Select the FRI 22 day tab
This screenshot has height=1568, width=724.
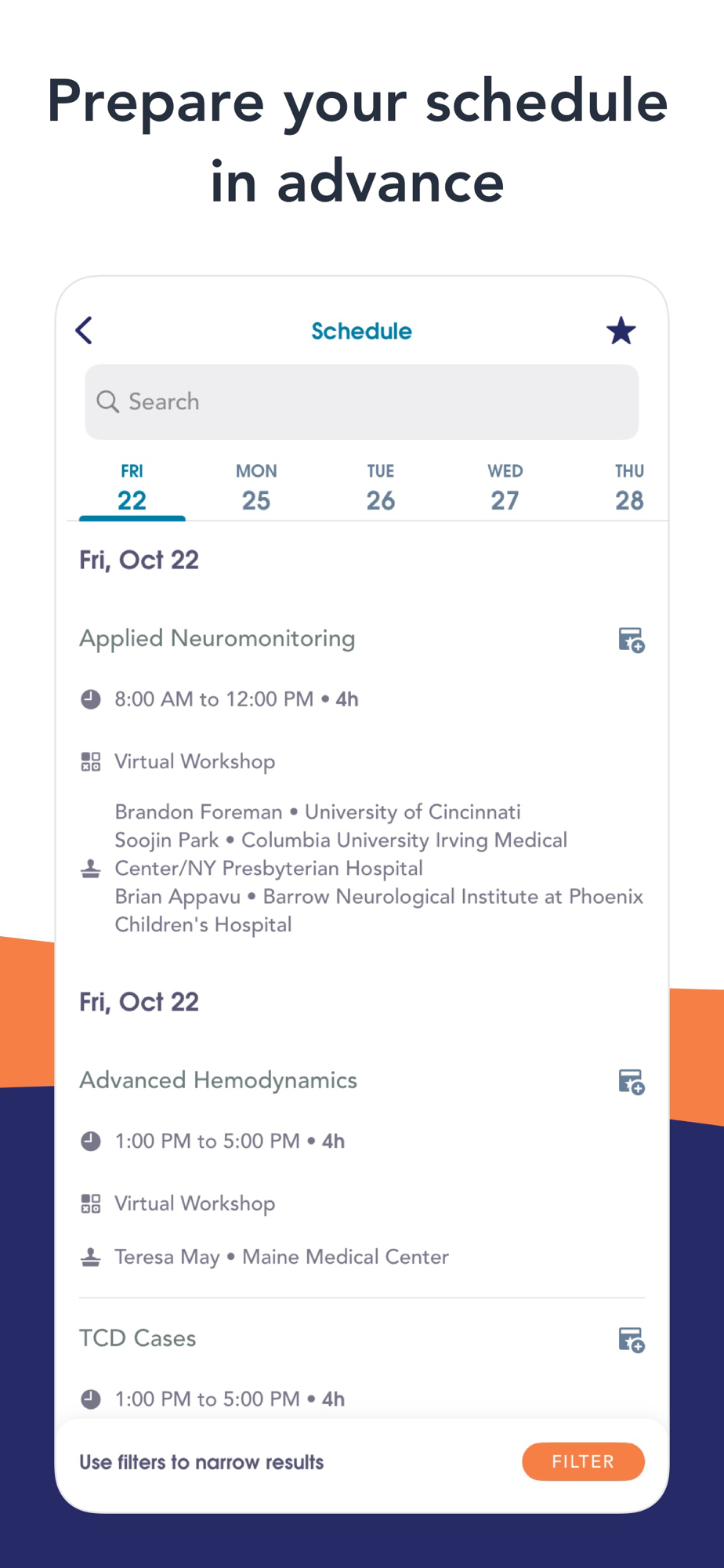[132, 488]
